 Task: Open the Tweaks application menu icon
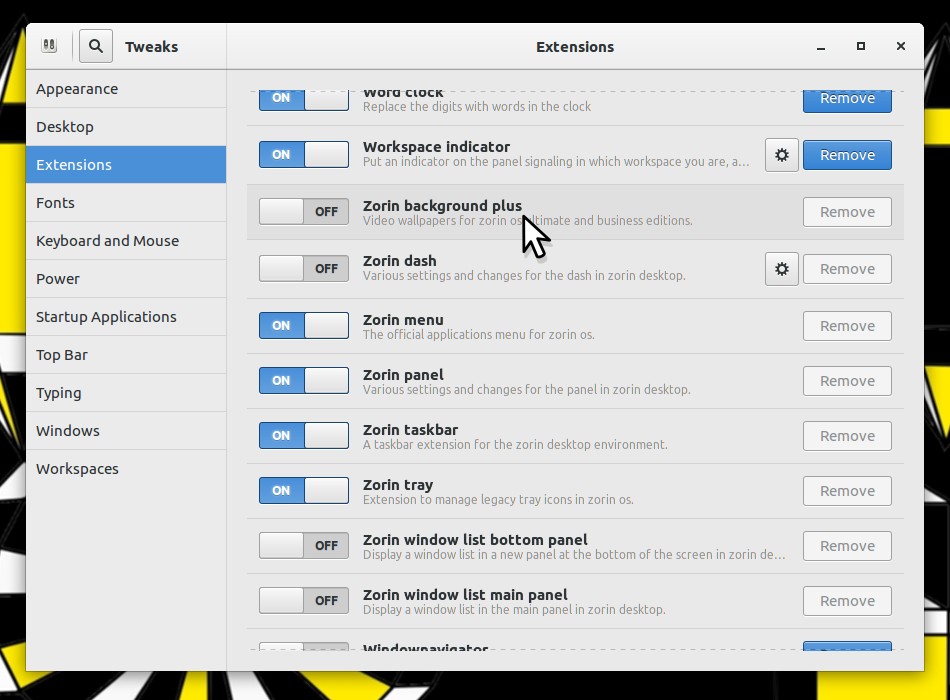click(x=49, y=46)
